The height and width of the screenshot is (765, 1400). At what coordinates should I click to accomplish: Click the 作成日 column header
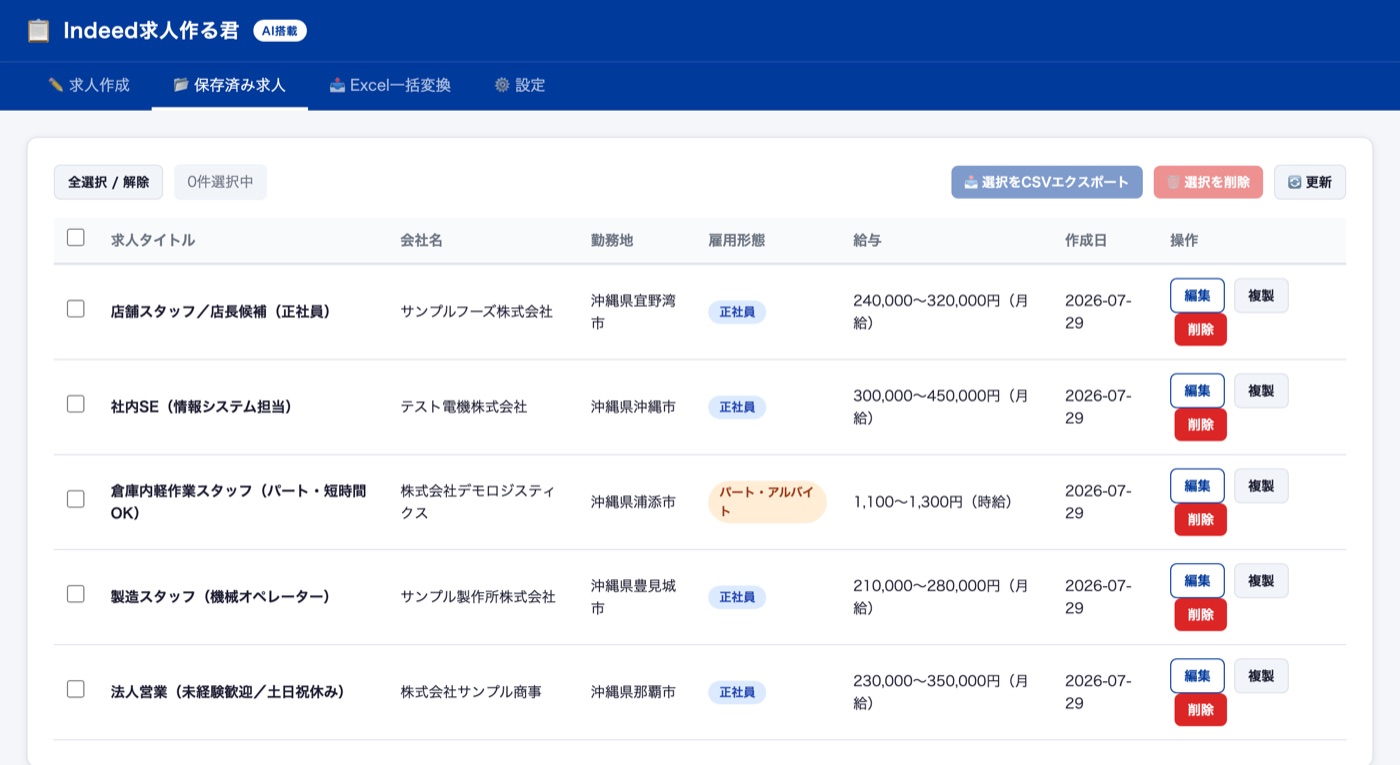[x=1086, y=240]
